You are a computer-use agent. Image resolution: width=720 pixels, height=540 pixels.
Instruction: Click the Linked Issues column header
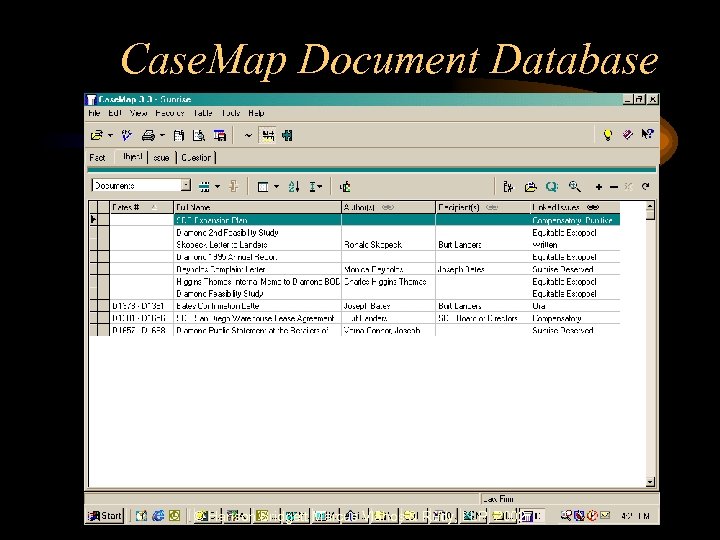tap(575, 208)
